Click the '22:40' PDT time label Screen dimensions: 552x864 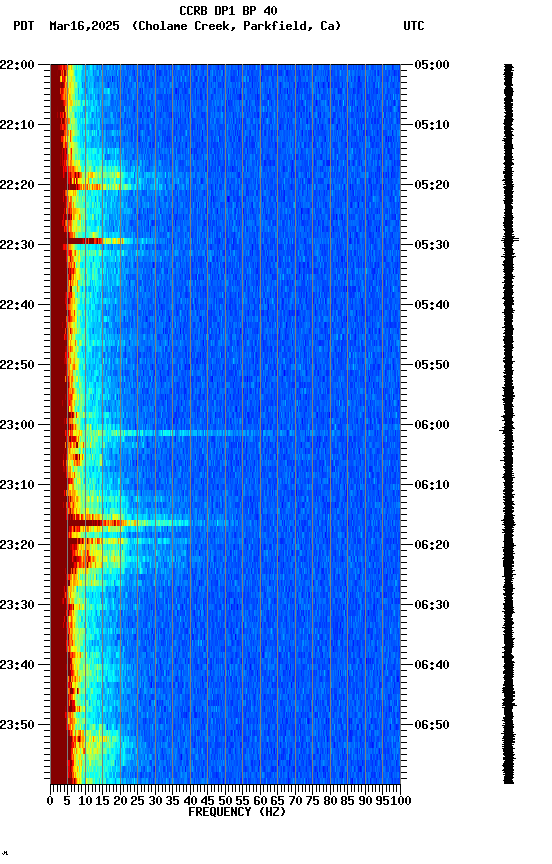[x=17, y=305]
